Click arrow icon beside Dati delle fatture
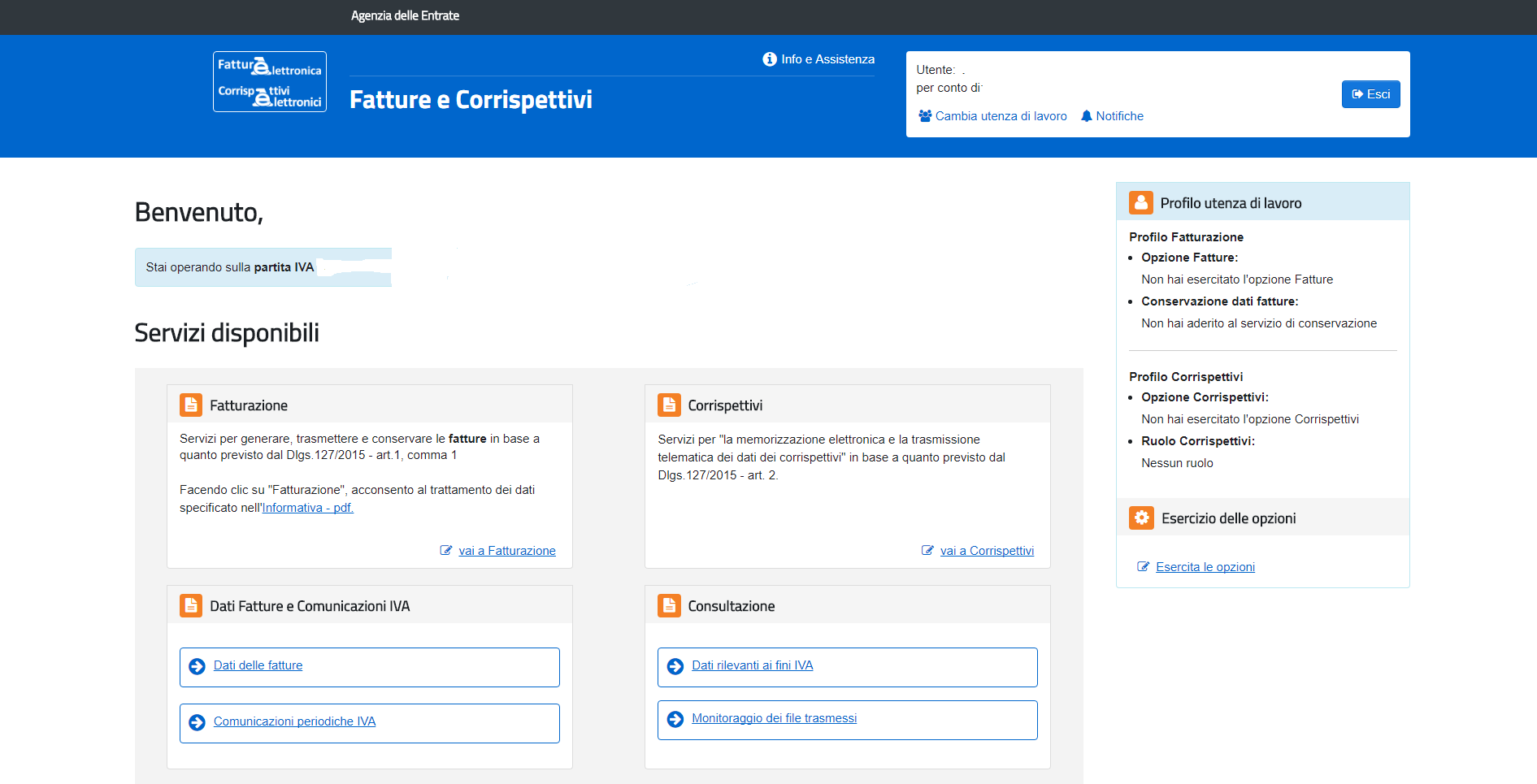1537x784 pixels. (197, 666)
